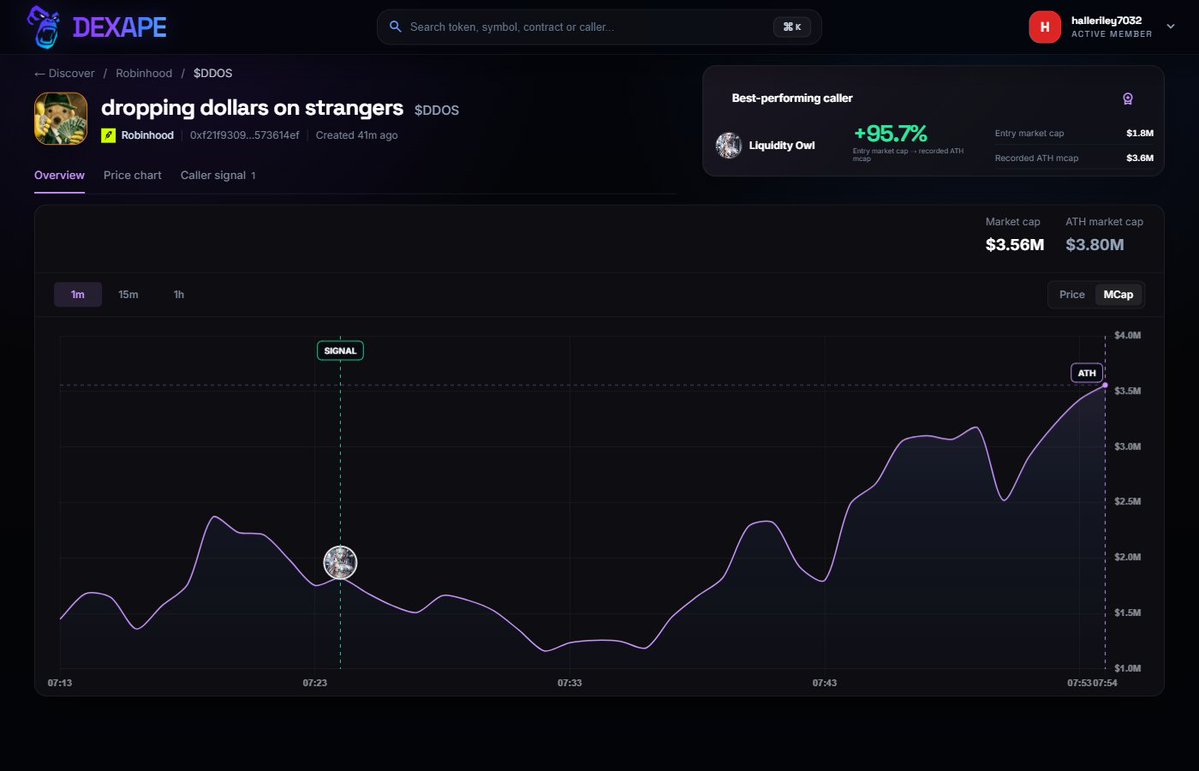Viewport: 1199px width, 771px height.
Task: Click the ⌘K shortcut badge
Action: tap(791, 27)
